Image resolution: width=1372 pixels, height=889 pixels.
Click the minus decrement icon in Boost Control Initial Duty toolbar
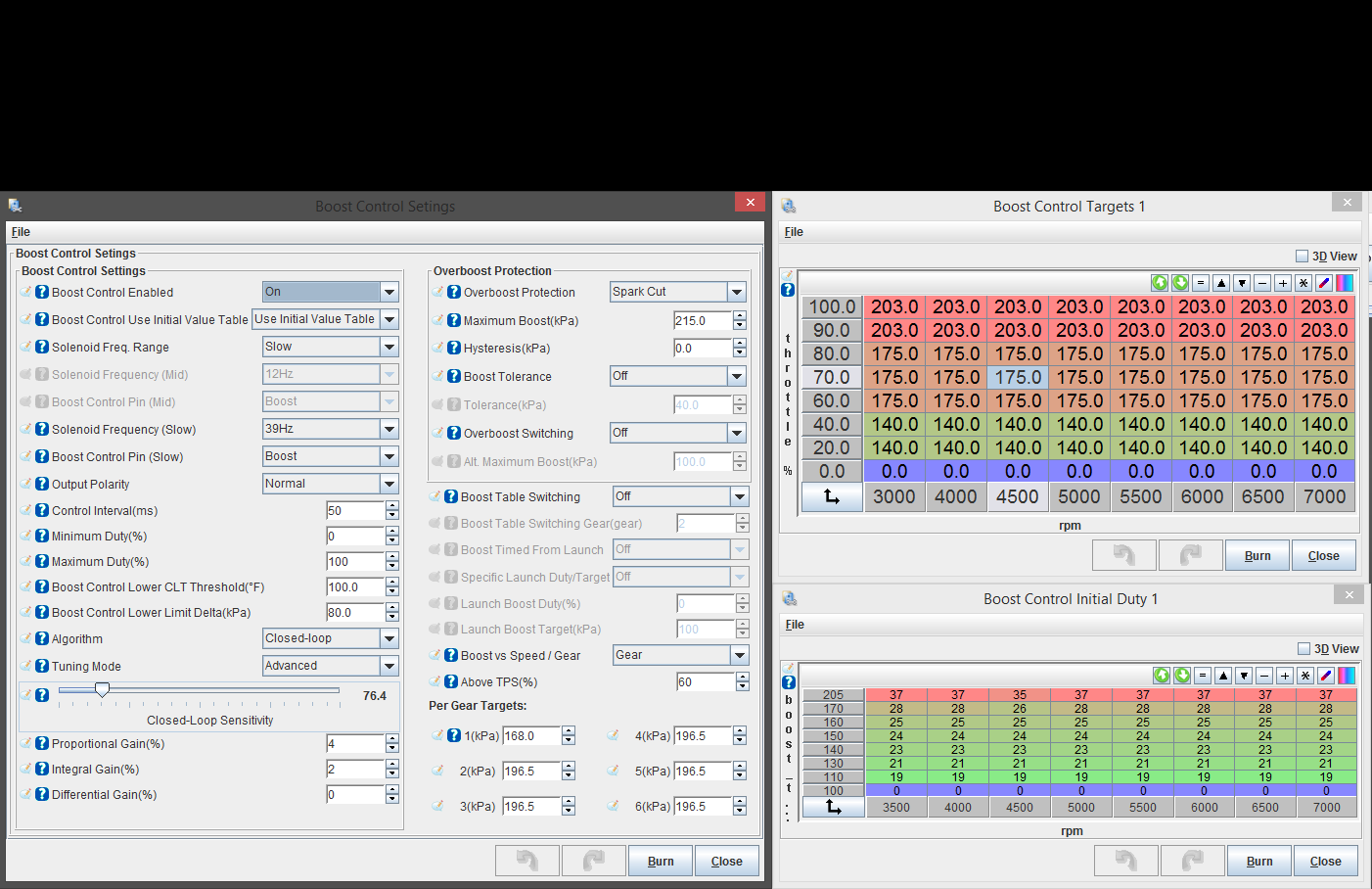pyautogui.click(x=1264, y=676)
